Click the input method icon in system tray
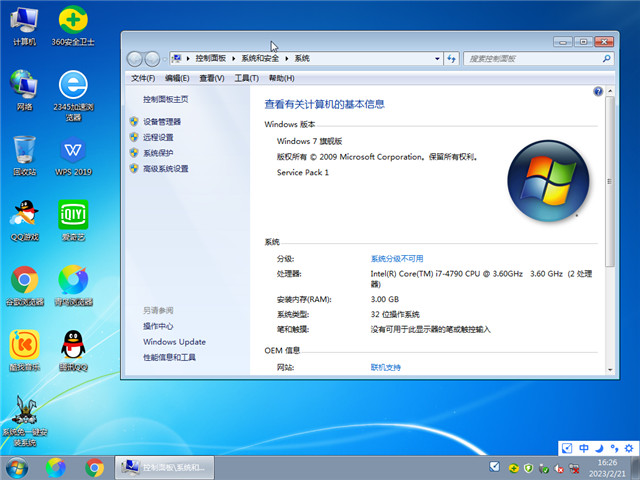Viewport: 640px width, 480px height. click(x=494, y=467)
